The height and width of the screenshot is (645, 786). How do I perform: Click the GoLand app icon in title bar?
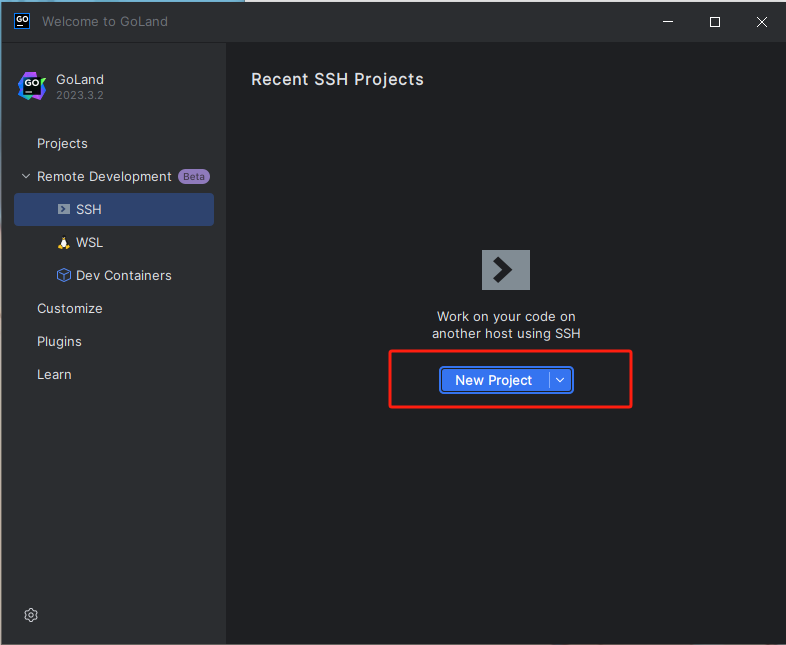[x=22, y=21]
